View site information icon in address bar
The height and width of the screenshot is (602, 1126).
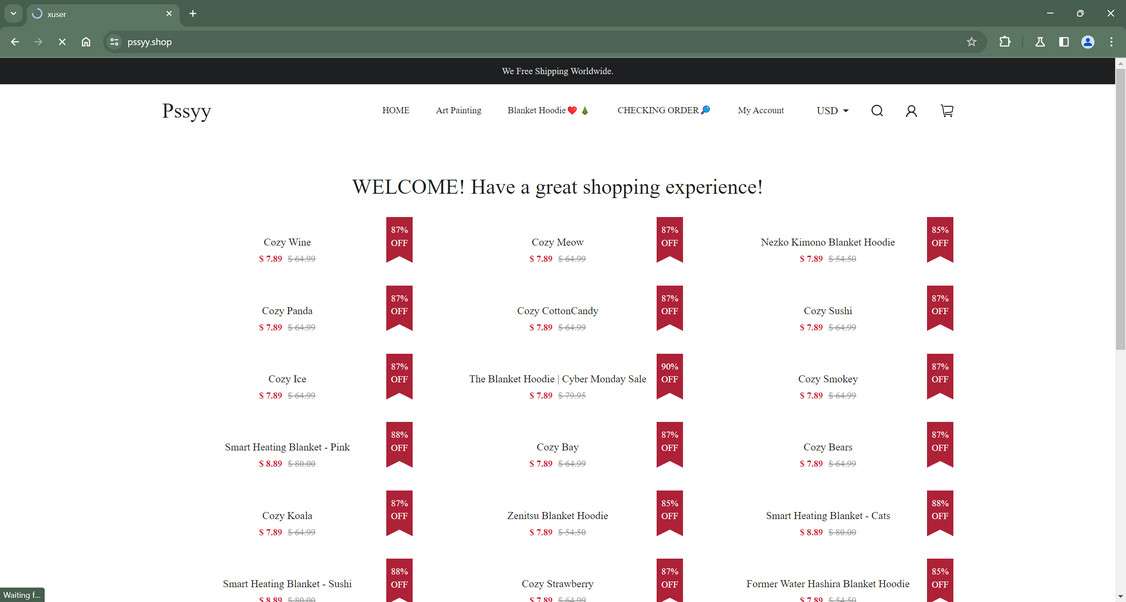click(x=114, y=42)
